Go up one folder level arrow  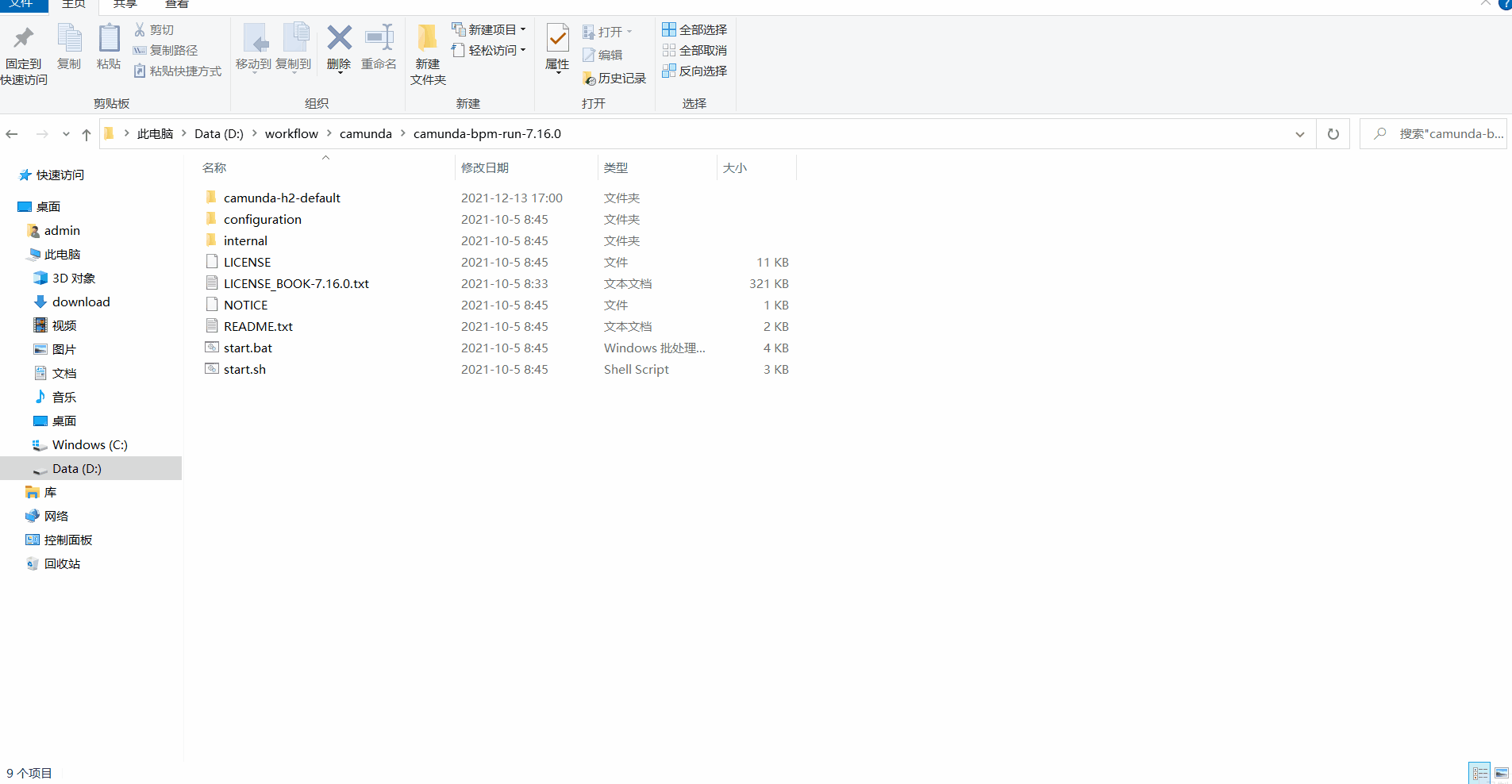pos(87,134)
